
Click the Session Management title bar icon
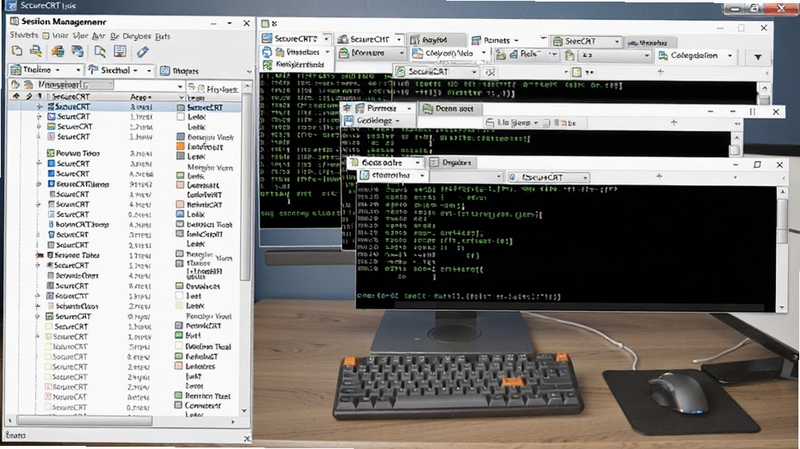click(14, 21)
